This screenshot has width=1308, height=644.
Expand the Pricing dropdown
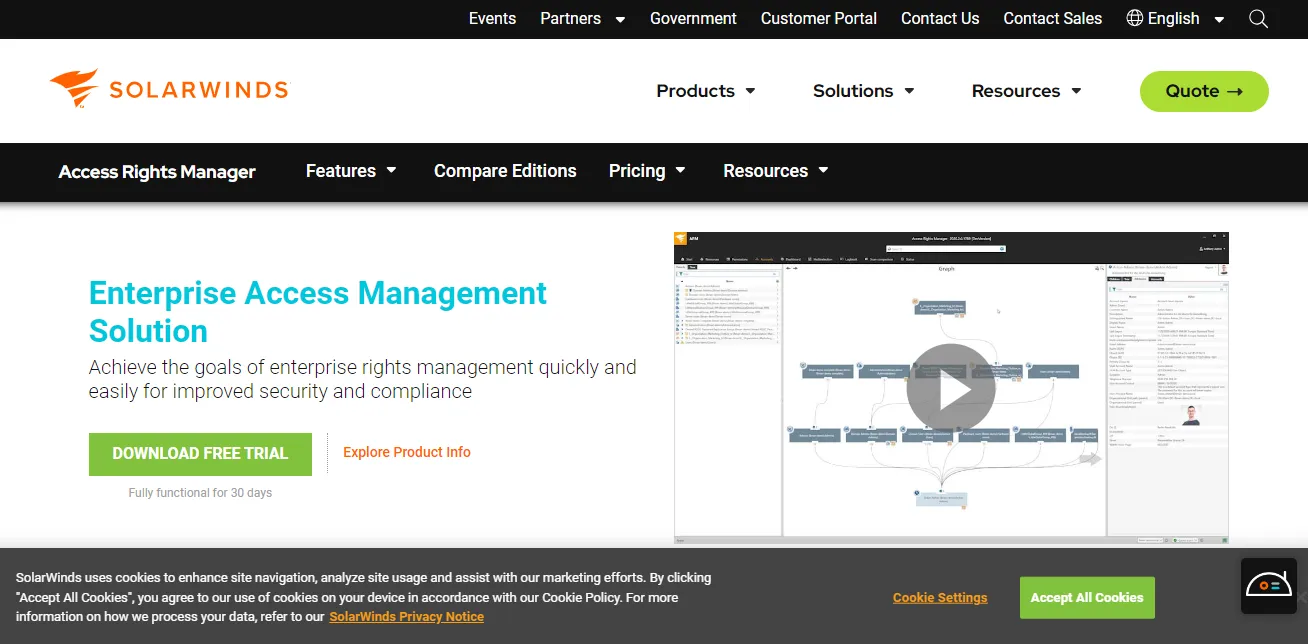point(647,171)
